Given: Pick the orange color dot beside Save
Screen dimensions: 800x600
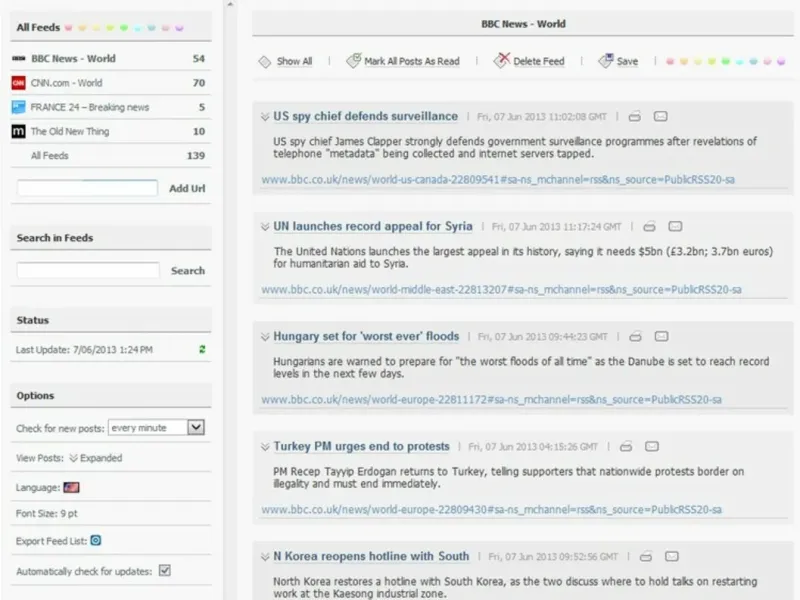Looking at the screenshot, I should click(x=684, y=62).
